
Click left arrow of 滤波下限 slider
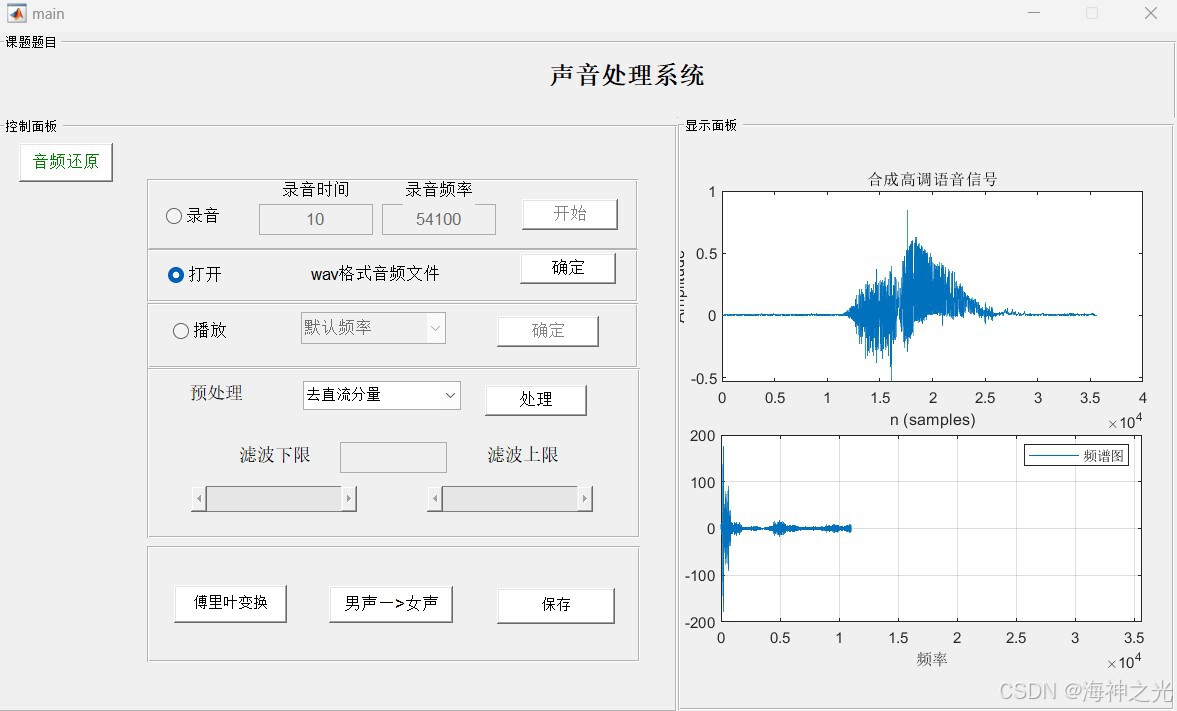(x=199, y=499)
